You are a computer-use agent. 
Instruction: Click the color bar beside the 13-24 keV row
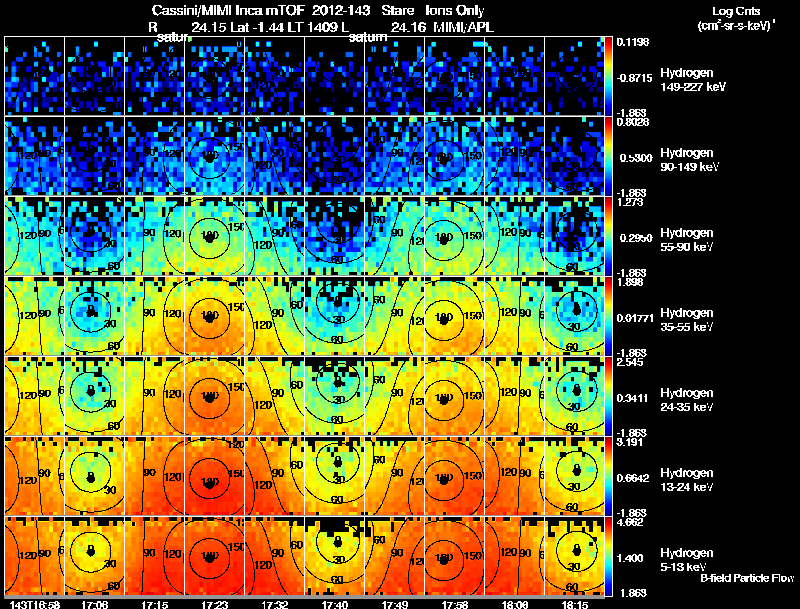(x=608, y=476)
